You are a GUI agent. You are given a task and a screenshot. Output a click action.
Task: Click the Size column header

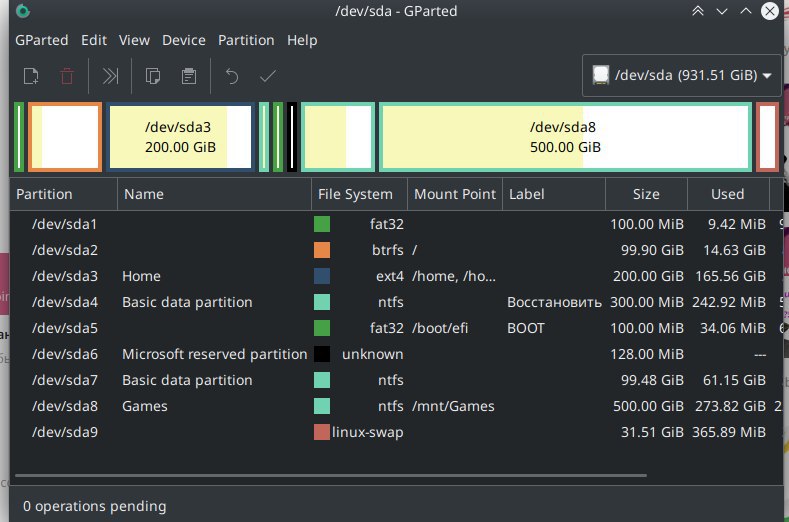click(646, 194)
